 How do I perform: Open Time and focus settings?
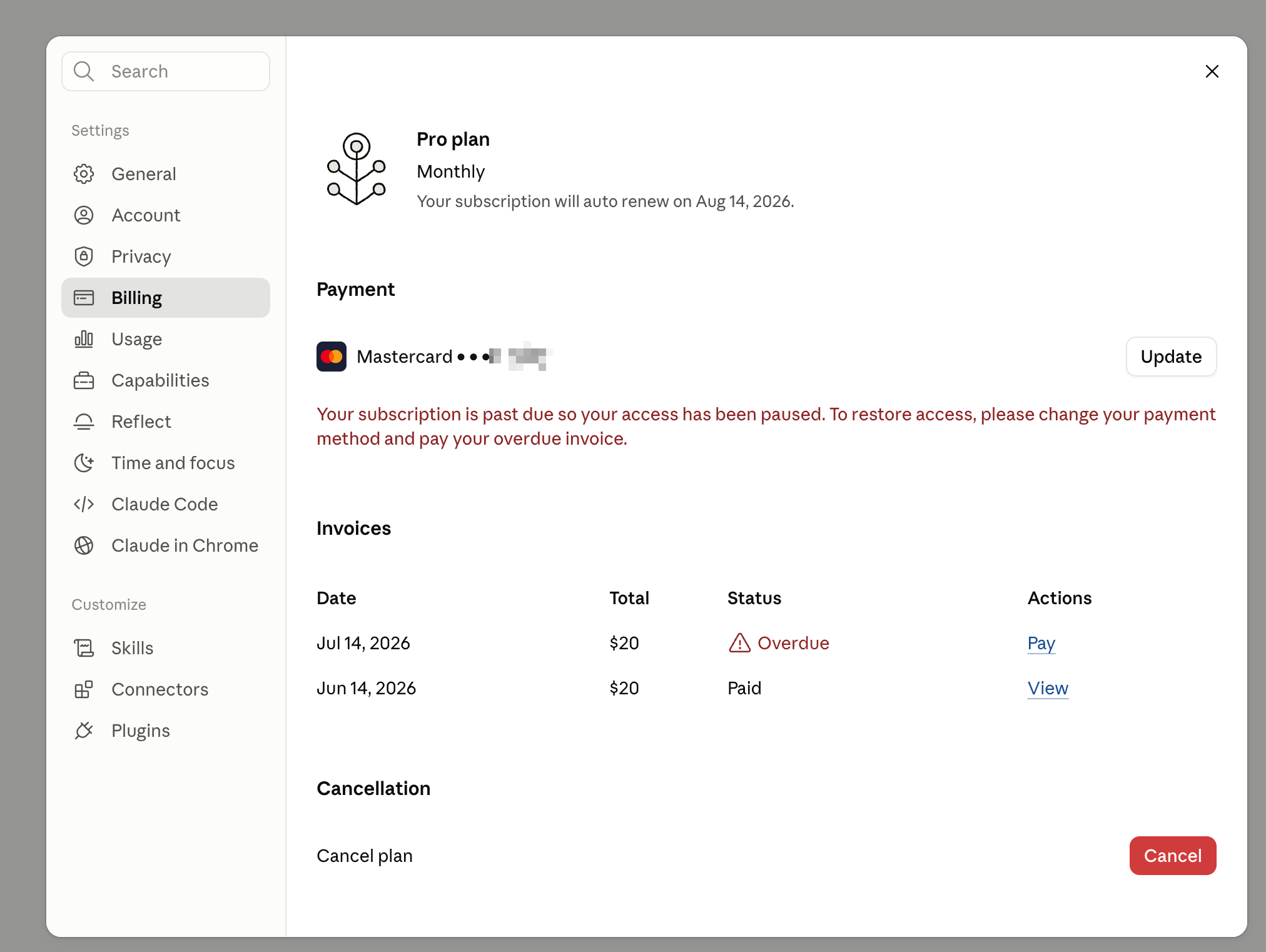tap(166, 463)
